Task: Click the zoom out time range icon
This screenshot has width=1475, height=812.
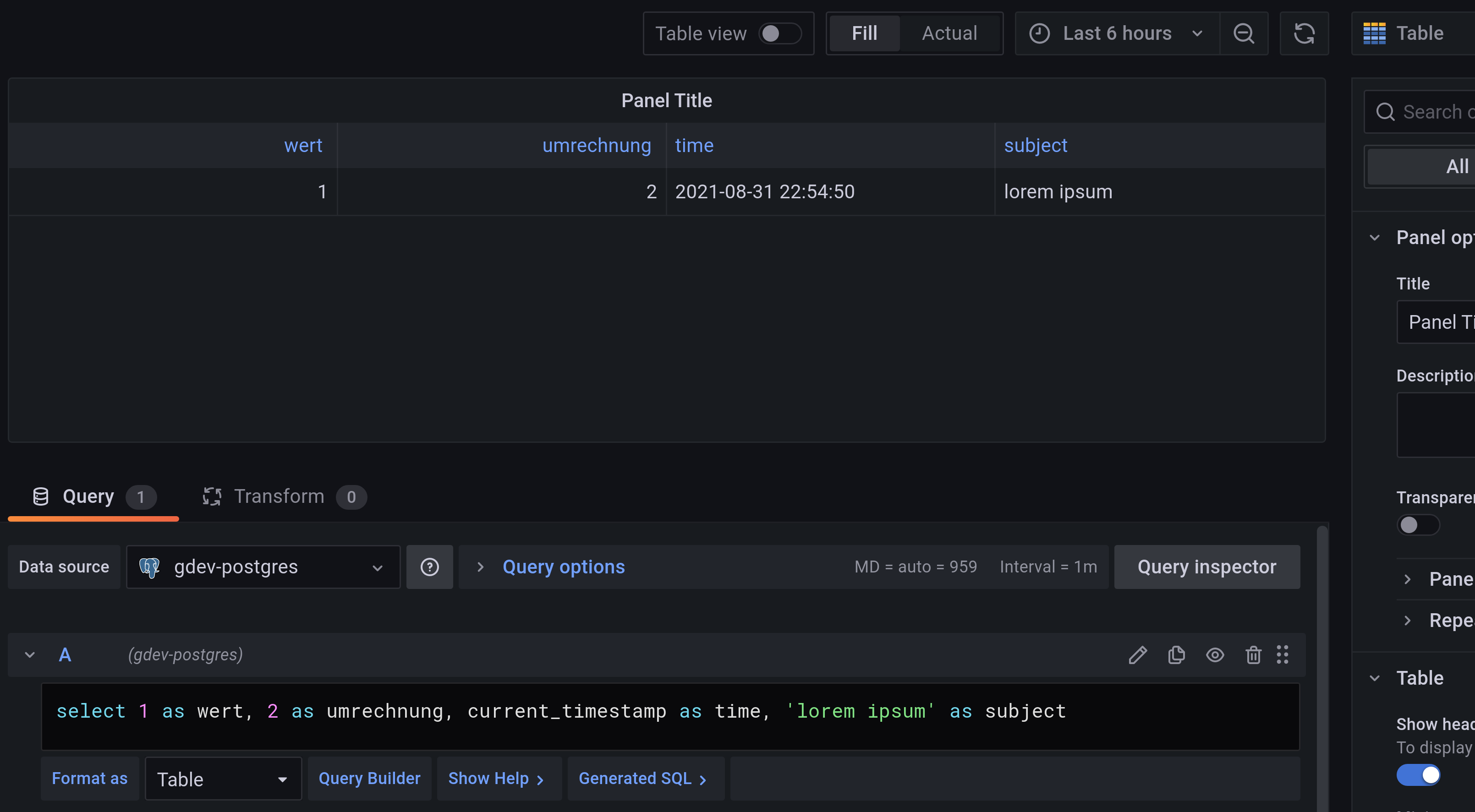Action: [x=1243, y=33]
